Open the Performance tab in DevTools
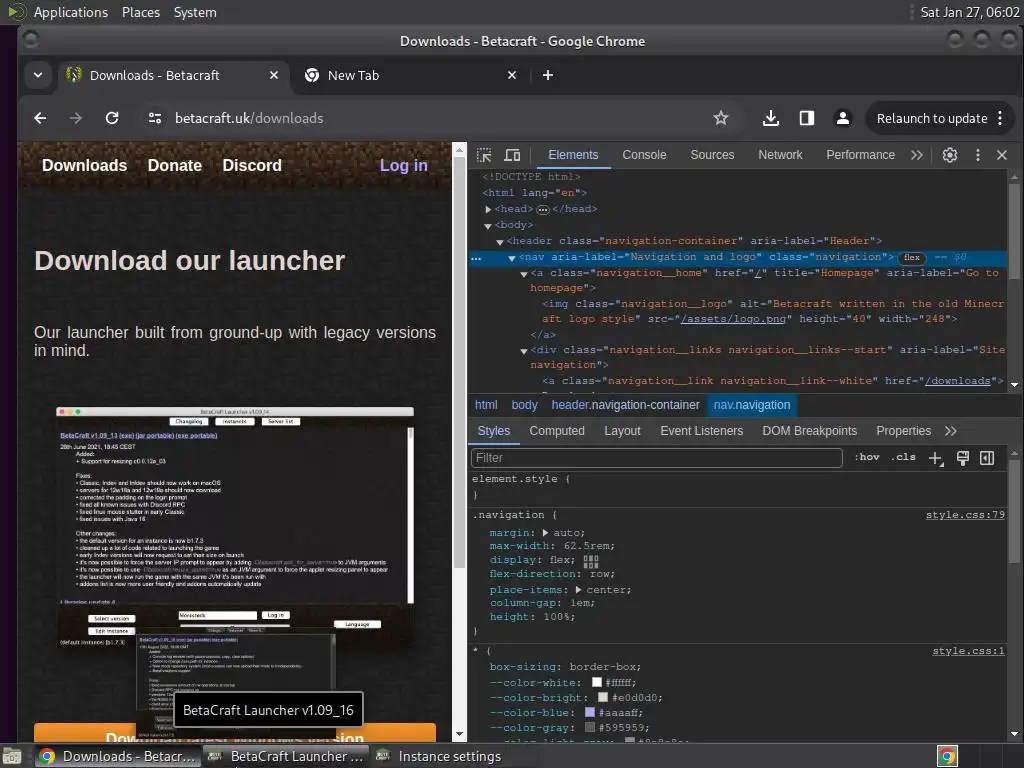The height and width of the screenshot is (768, 1024). click(860, 155)
